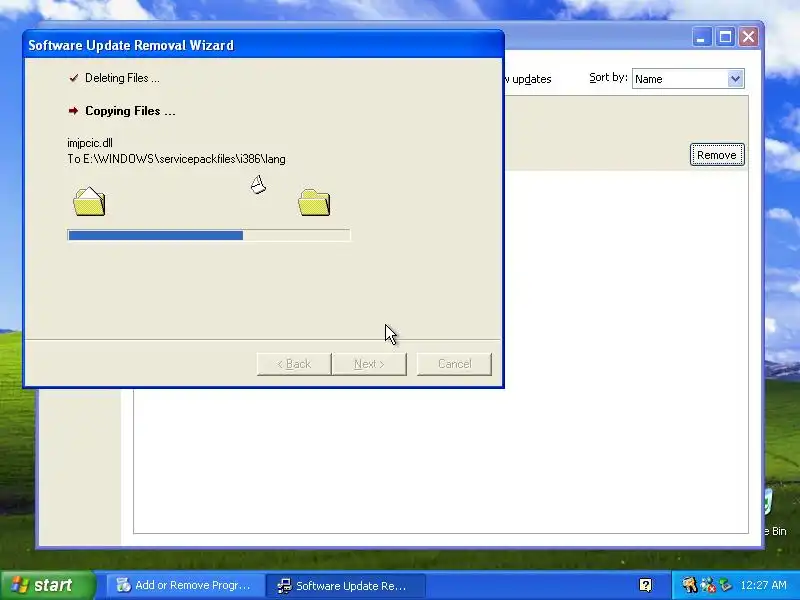
Task: Minimize the Add or Remove Programs window
Action: [702, 37]
